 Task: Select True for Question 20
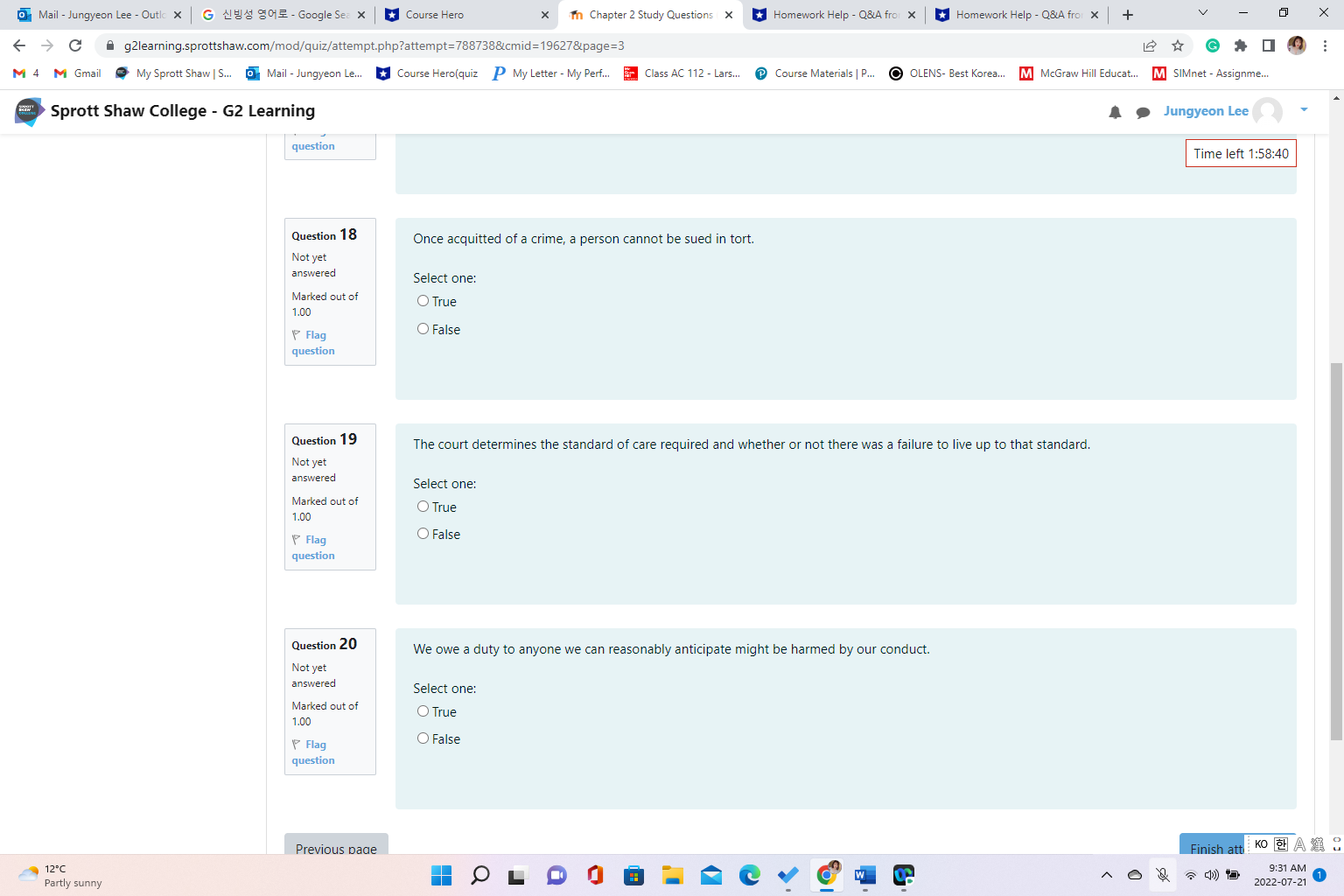click(423, 711)
